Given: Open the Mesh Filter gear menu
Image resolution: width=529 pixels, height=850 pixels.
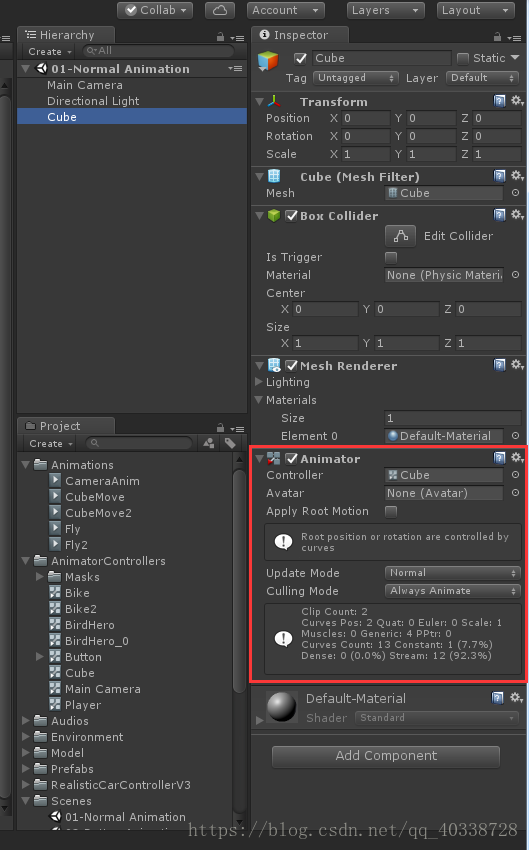Looking at the screenshot, I should point(517,176).
